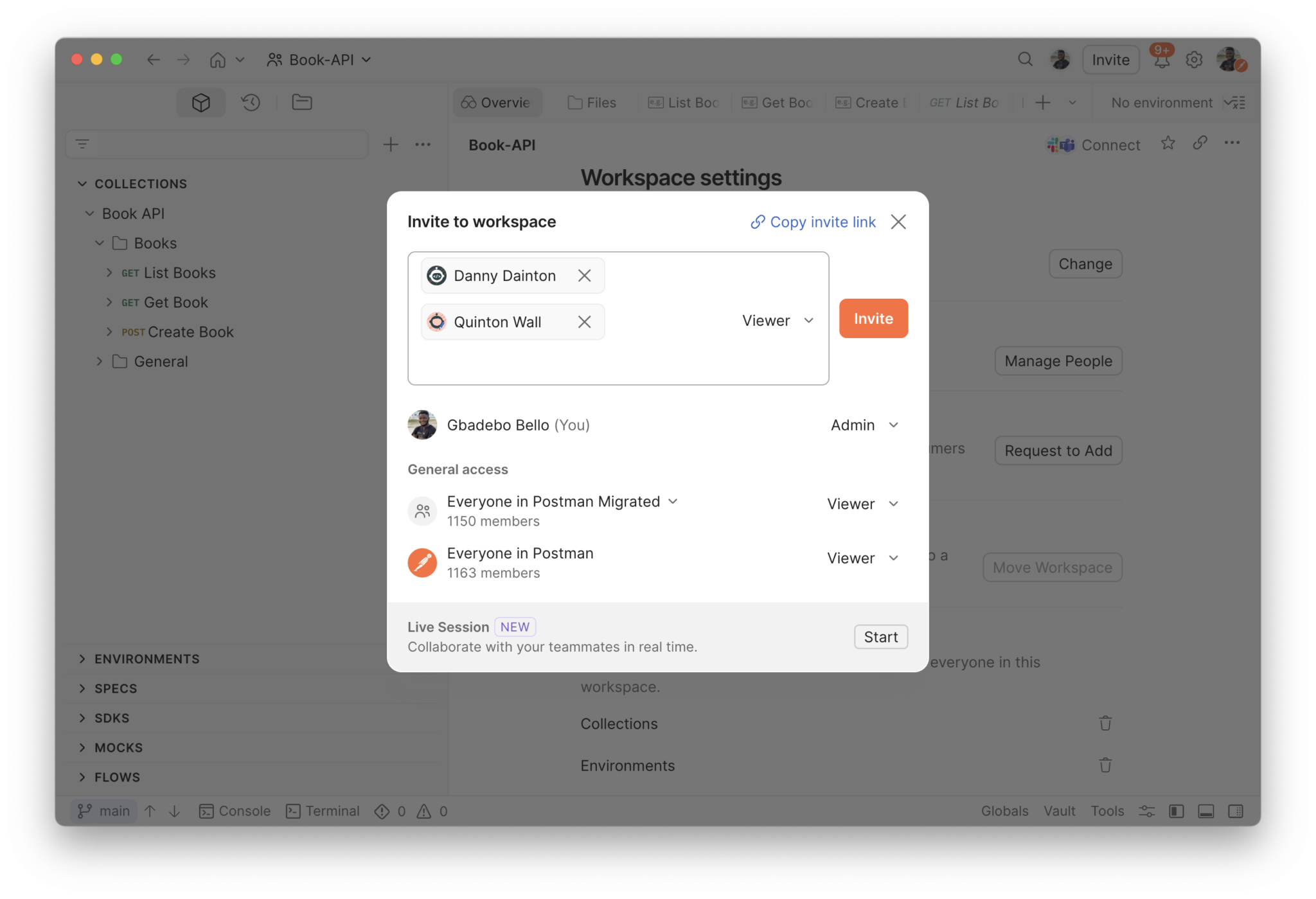The width and height of the screenshot is (1316, 899).
Task: Open Viewer dropdown for Everyone in Postman Migrated
Action: point(862,504)
